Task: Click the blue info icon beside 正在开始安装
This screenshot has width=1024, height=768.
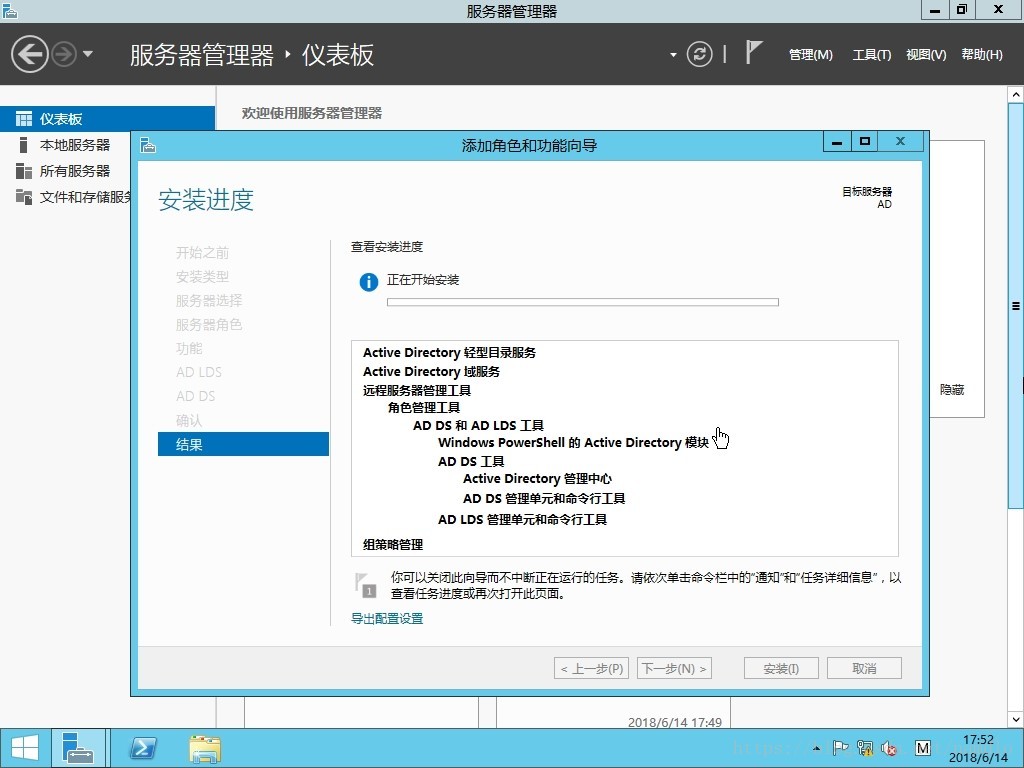Action: [x=368, y=282]
